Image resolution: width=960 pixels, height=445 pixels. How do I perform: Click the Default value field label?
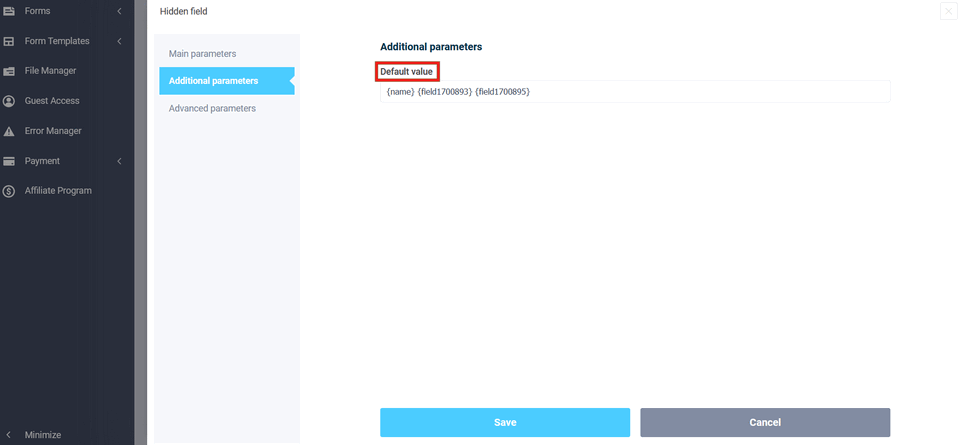tap(407, 72)
